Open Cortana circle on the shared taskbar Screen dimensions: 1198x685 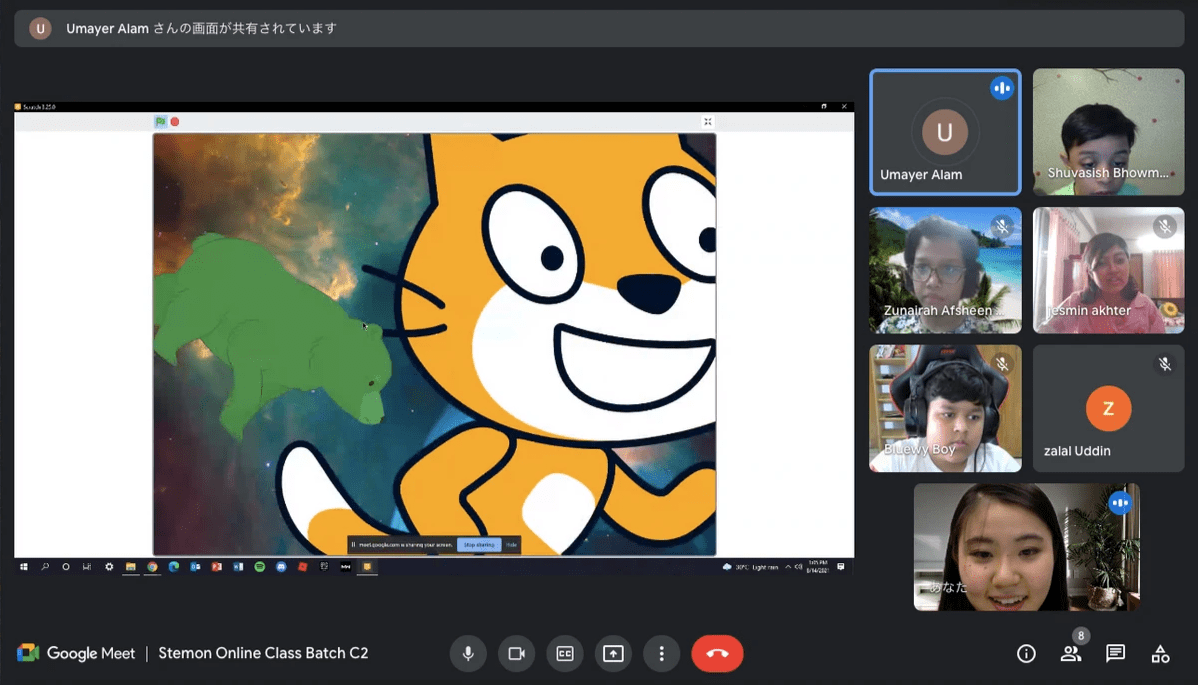[66, 567]
